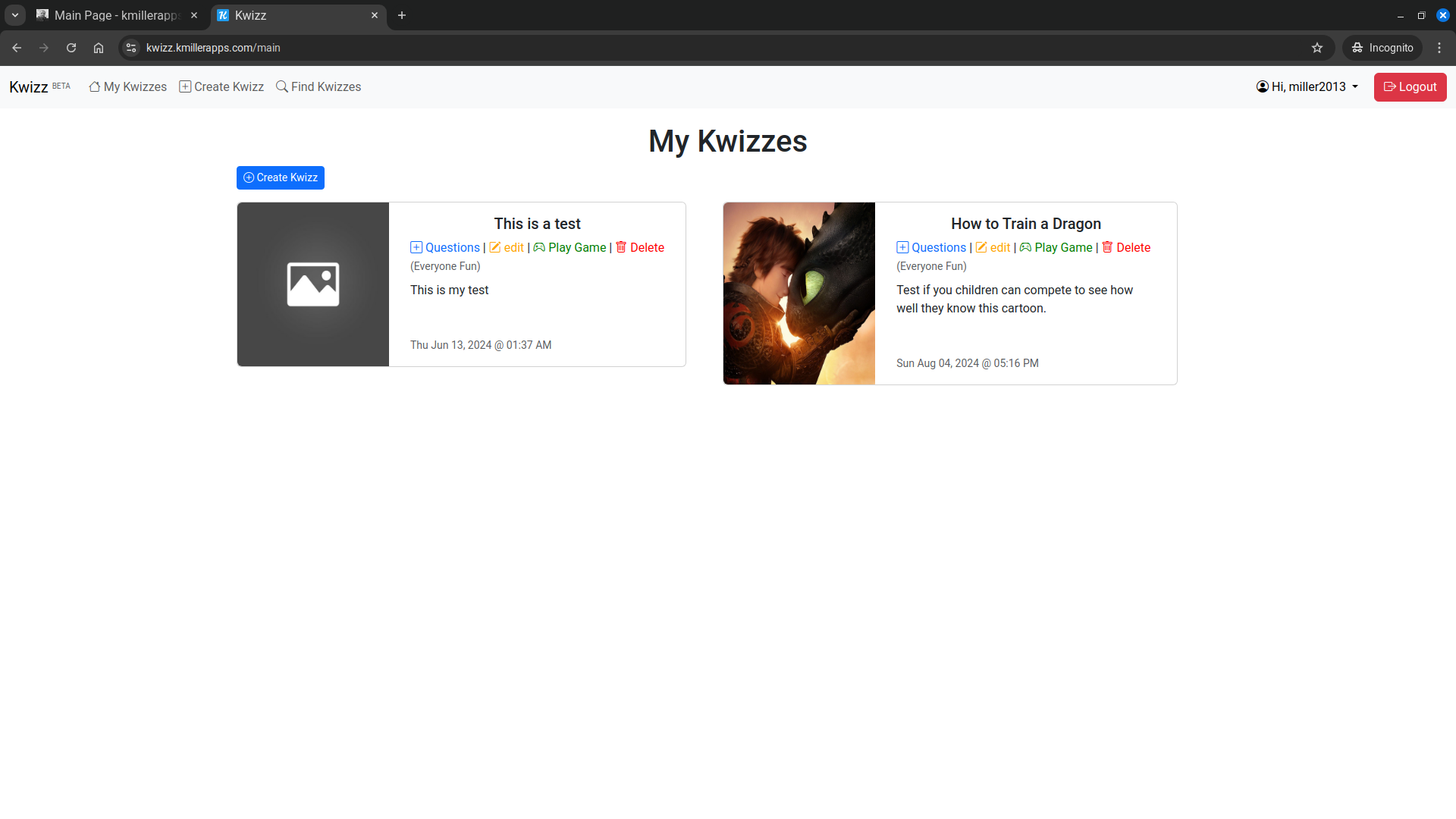This screenshot has width=1456, height=819.
Task: Click the controller icon on This is a test
Action: 539,247
